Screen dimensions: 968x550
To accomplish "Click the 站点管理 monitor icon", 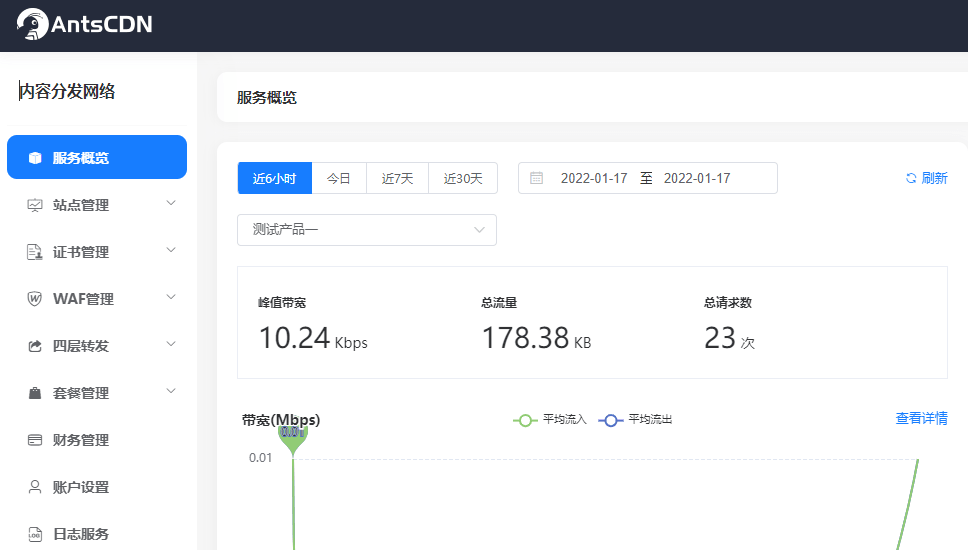I will click(x=35, y=205).
